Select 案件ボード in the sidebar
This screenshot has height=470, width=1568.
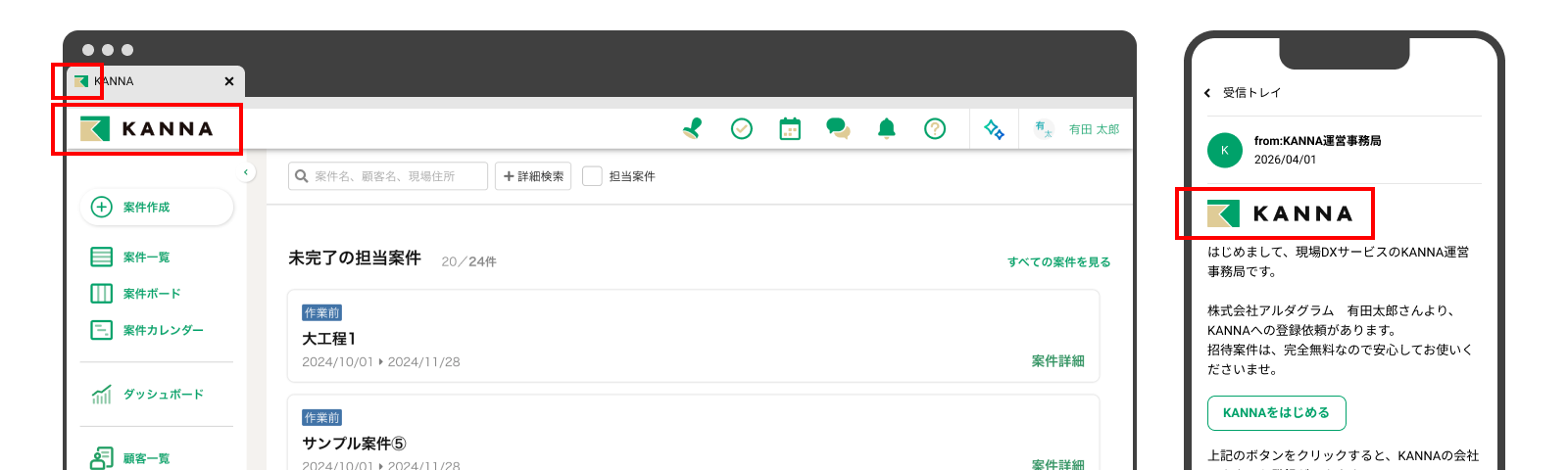[151, 294]
